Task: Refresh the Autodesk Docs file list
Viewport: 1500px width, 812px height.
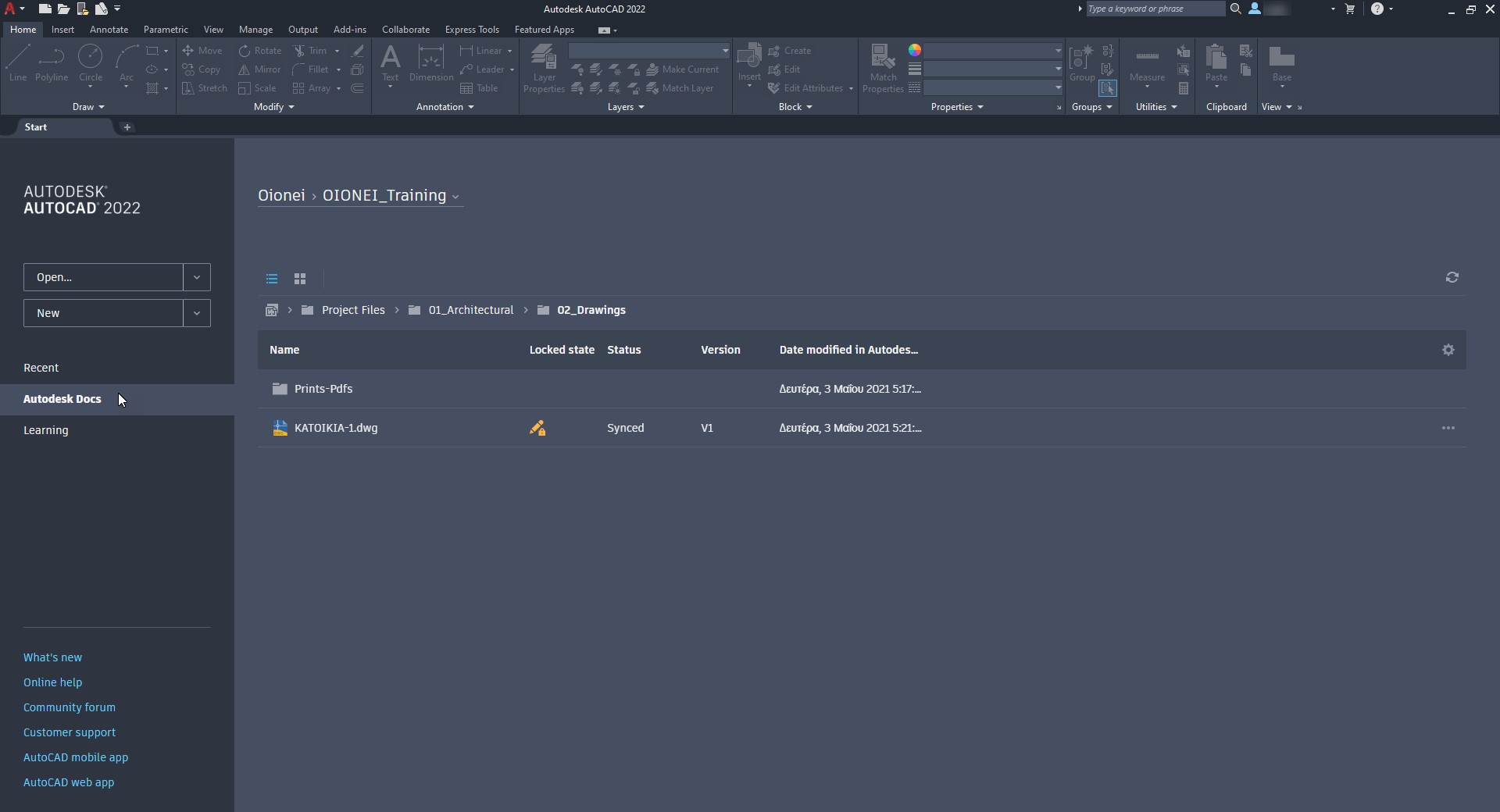Action: [x=1452, y=277]
